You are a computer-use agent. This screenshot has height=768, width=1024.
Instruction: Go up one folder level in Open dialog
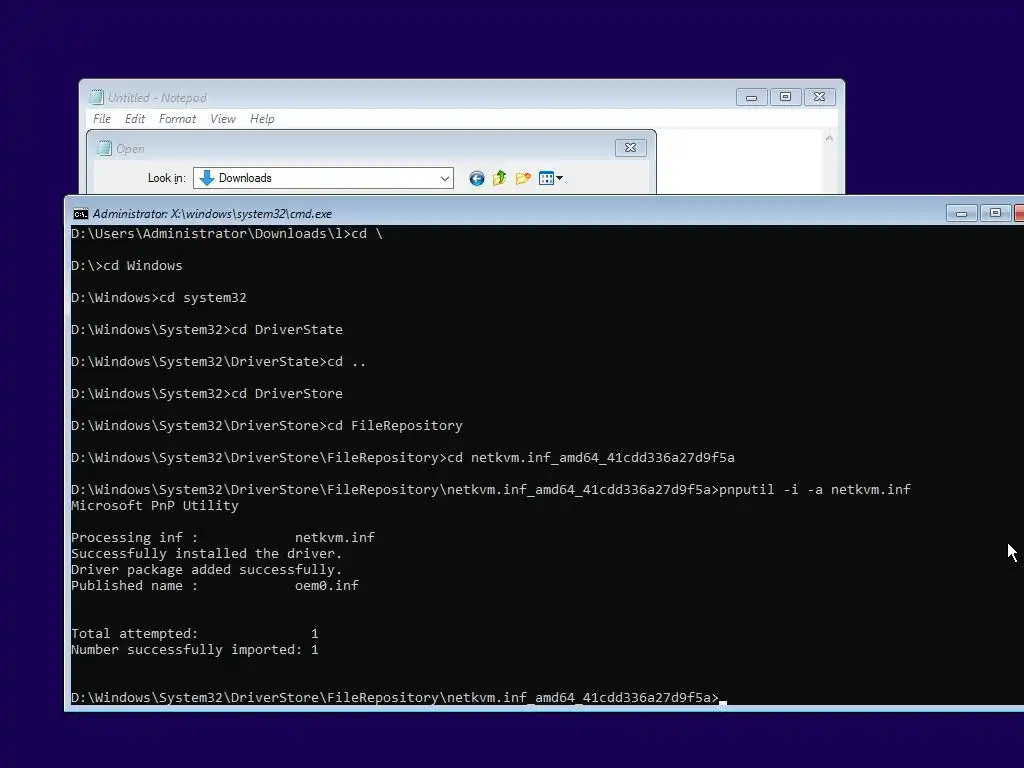tap(500, 178)
